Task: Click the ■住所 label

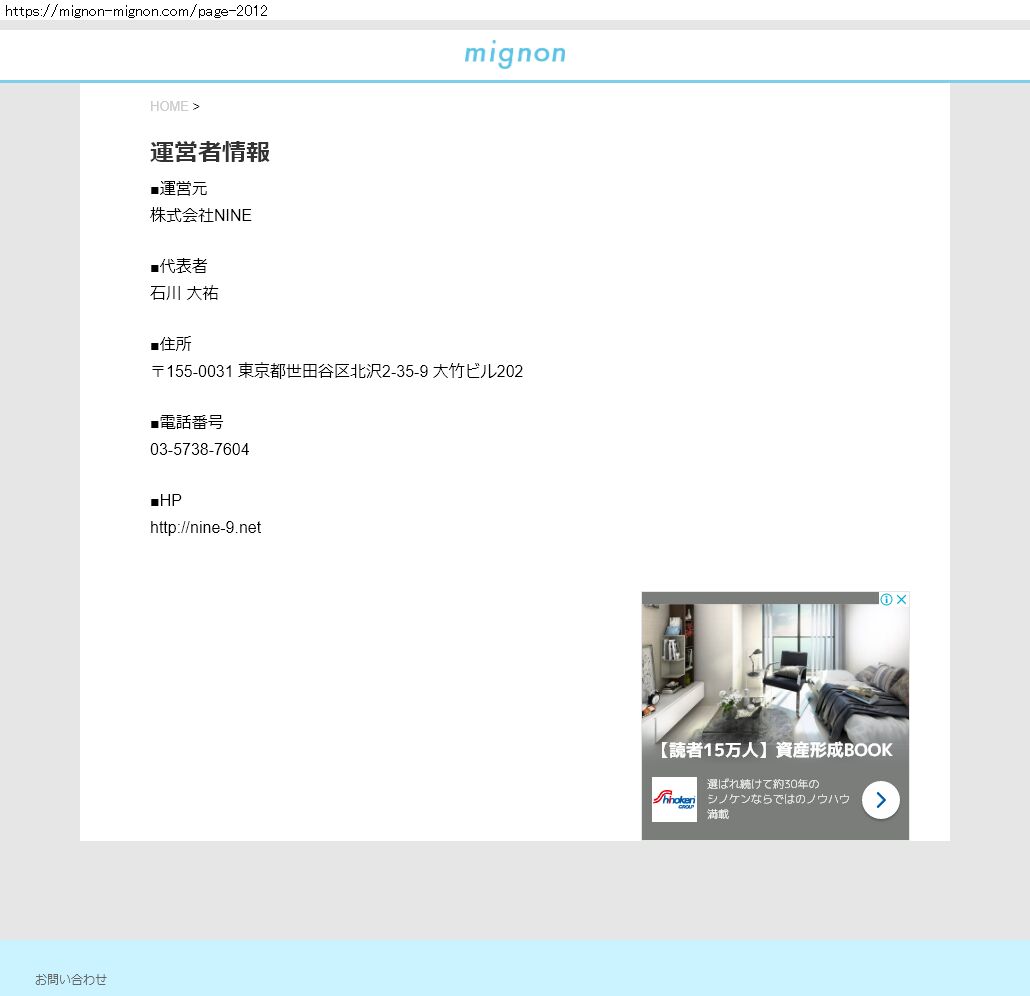Action: coord(171,344)
